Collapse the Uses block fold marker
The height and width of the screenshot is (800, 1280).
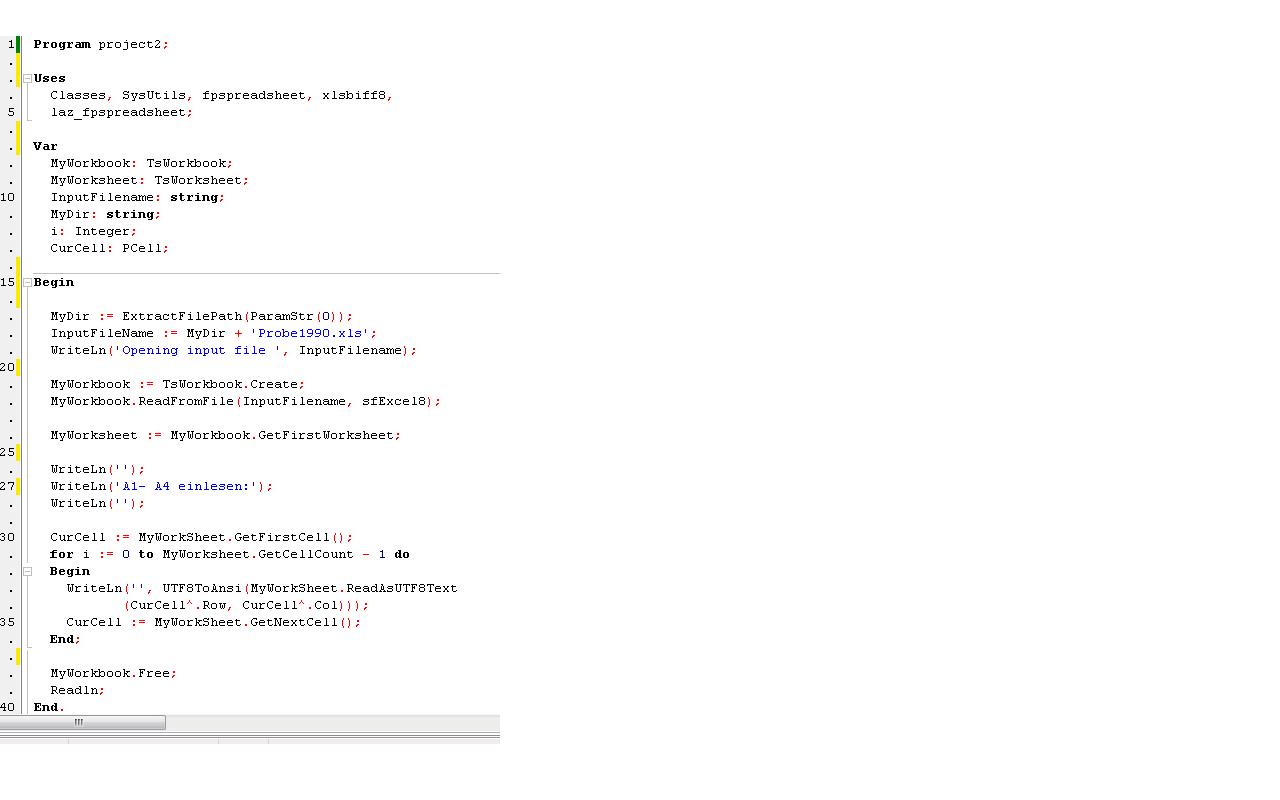(x=27, y=78)
